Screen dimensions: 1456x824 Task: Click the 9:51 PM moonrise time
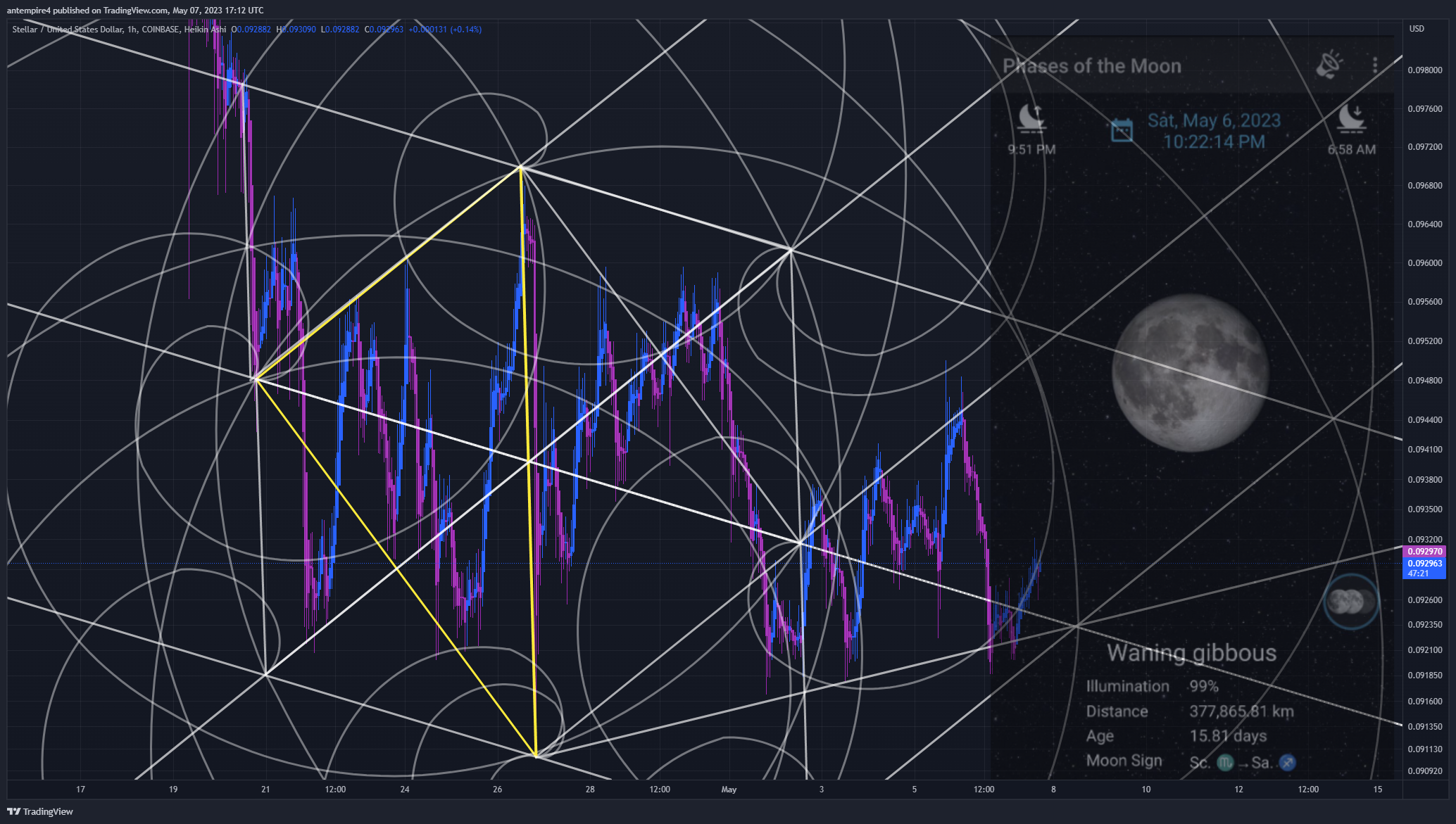click(x=1031, y=149)
